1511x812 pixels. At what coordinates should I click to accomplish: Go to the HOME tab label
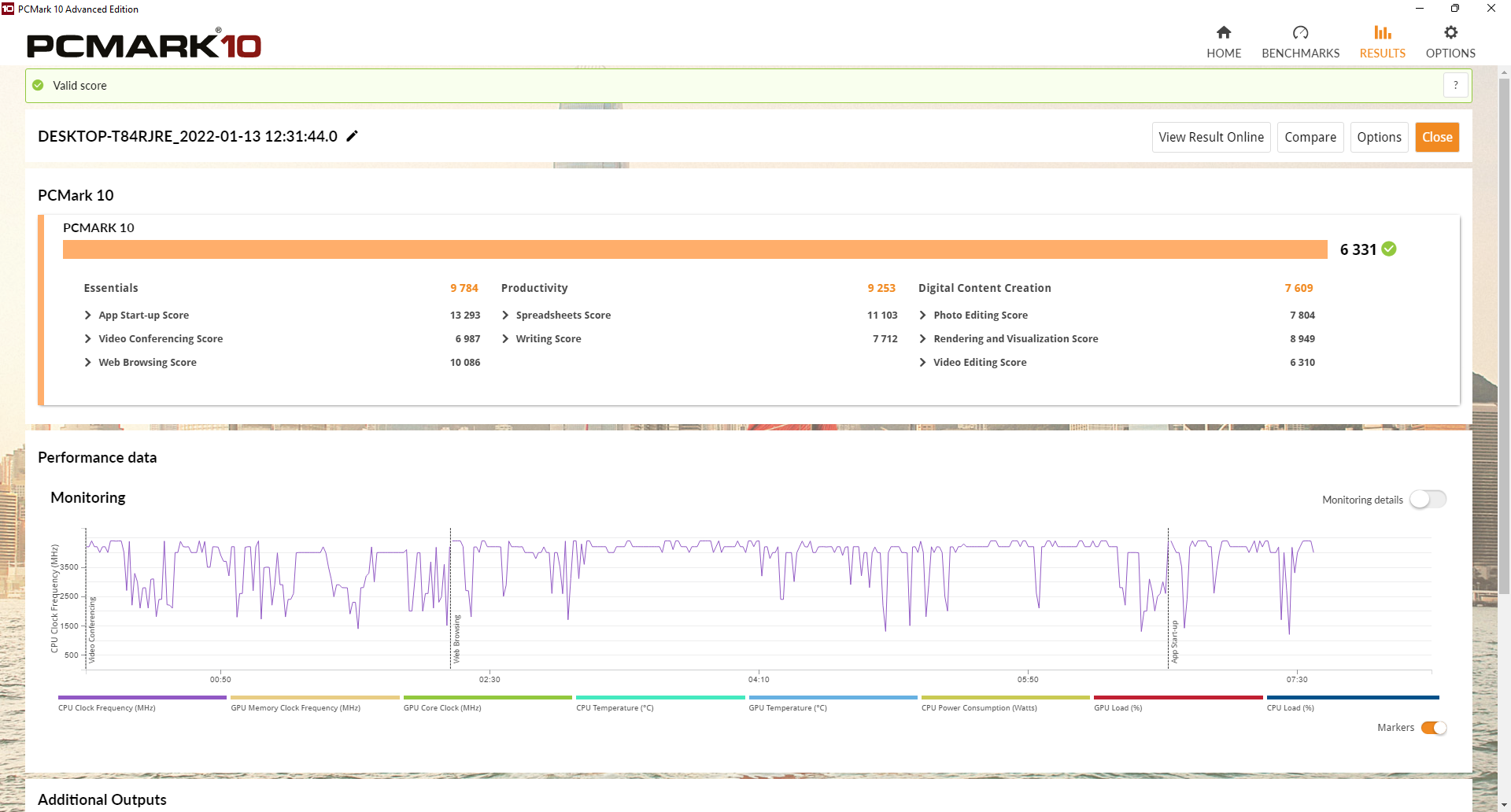click(1224, 53)
